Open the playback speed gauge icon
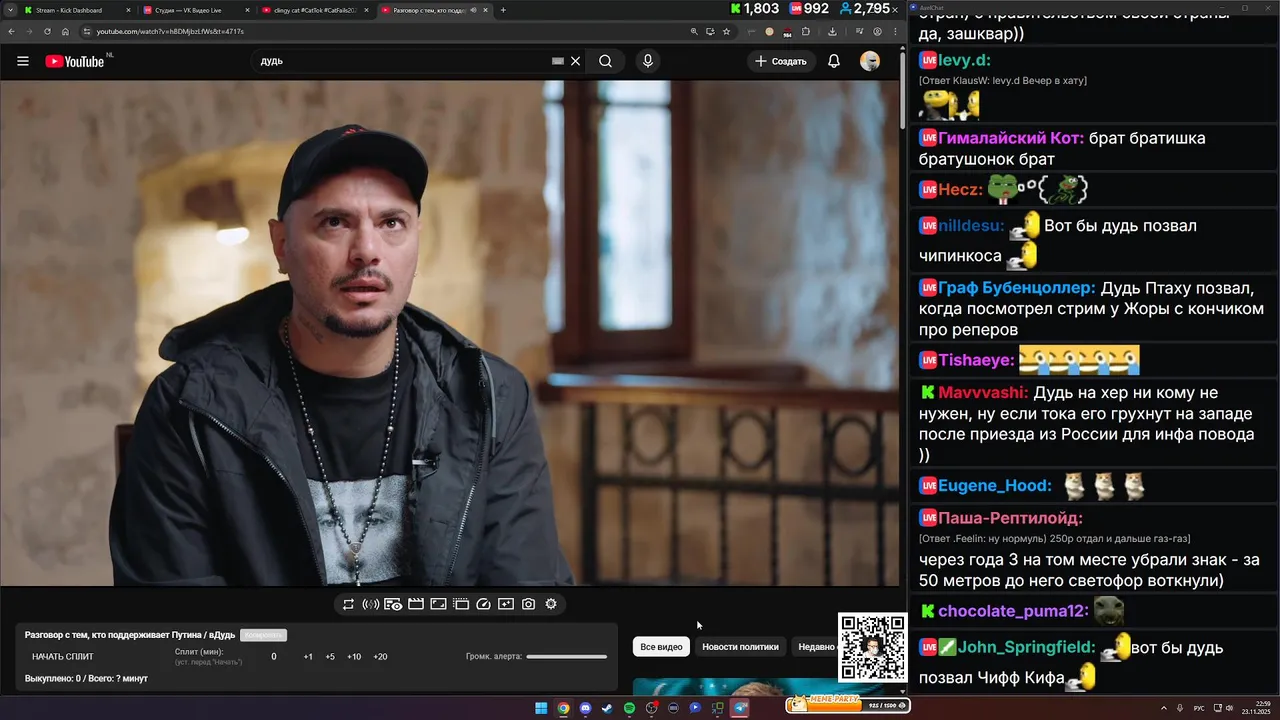The image size is (1280, 720). (x=483, y=604)
